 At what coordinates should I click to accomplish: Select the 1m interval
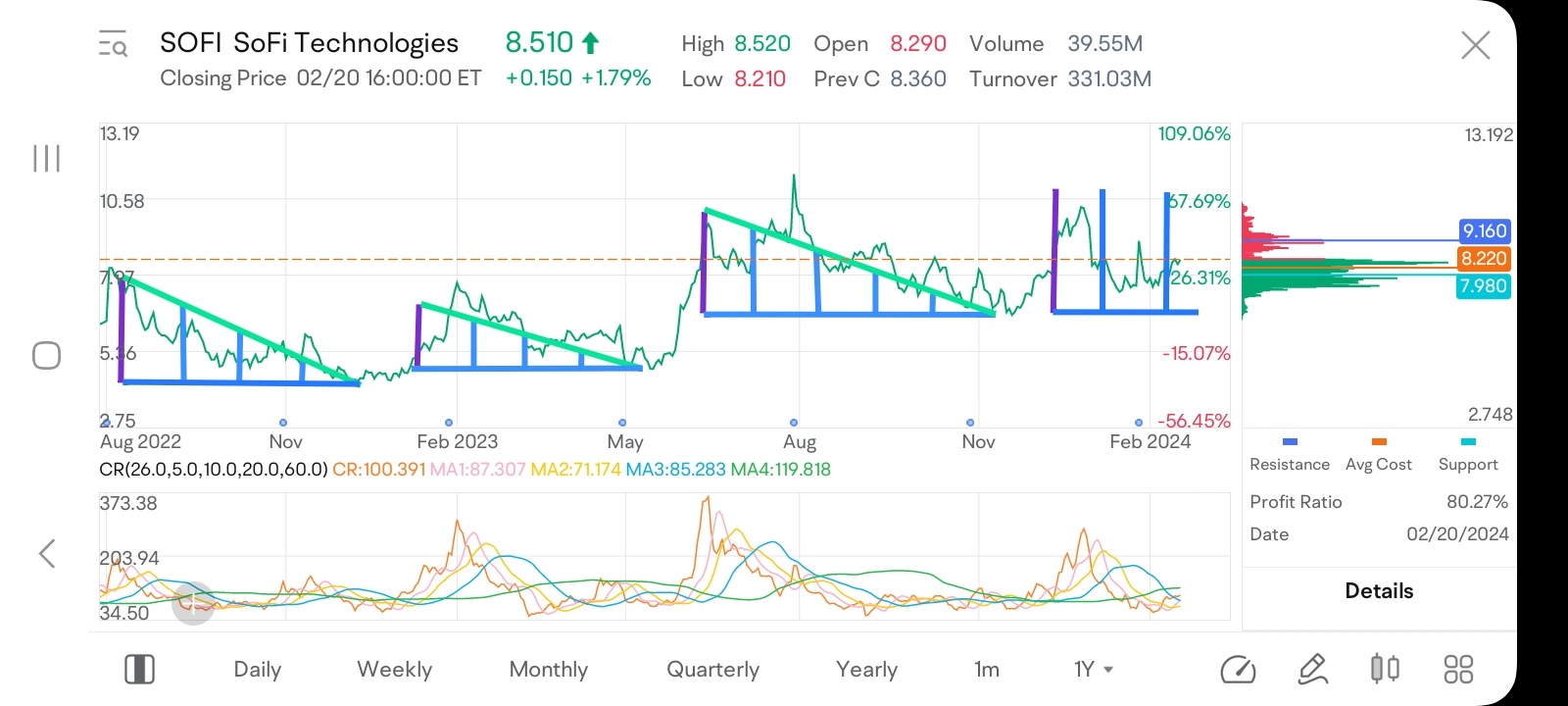(987, 670)
